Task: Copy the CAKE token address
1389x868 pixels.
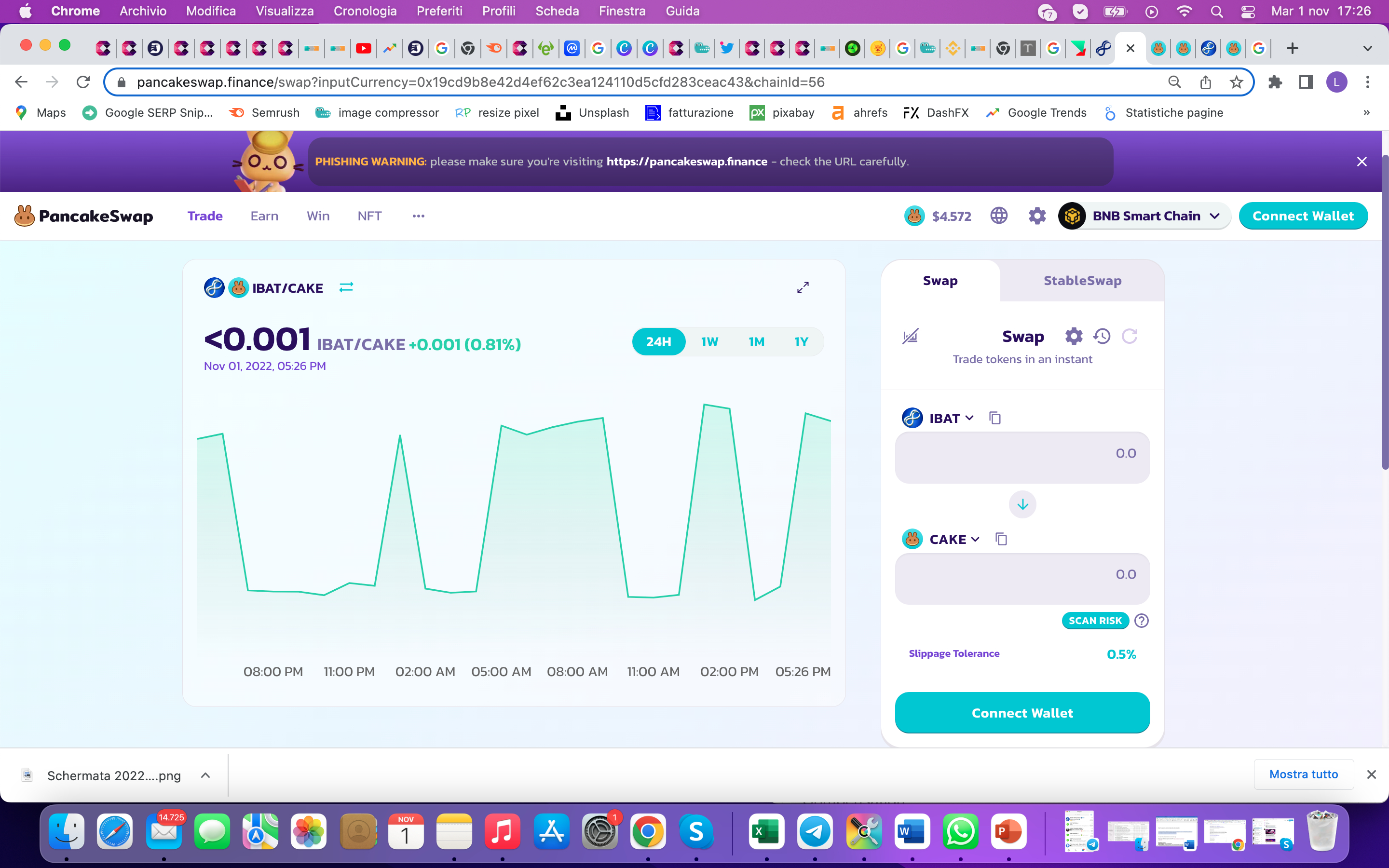Action: tap(1001, 539)
